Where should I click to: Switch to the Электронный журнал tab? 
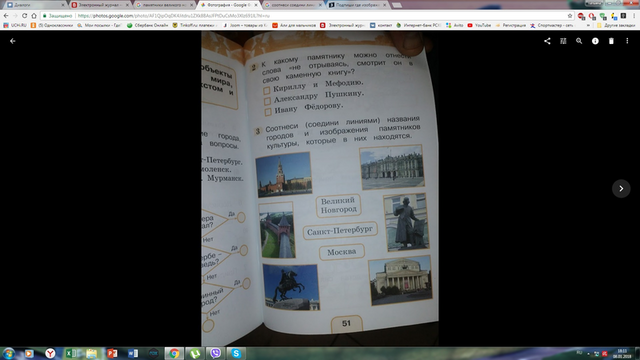(100, 5)
